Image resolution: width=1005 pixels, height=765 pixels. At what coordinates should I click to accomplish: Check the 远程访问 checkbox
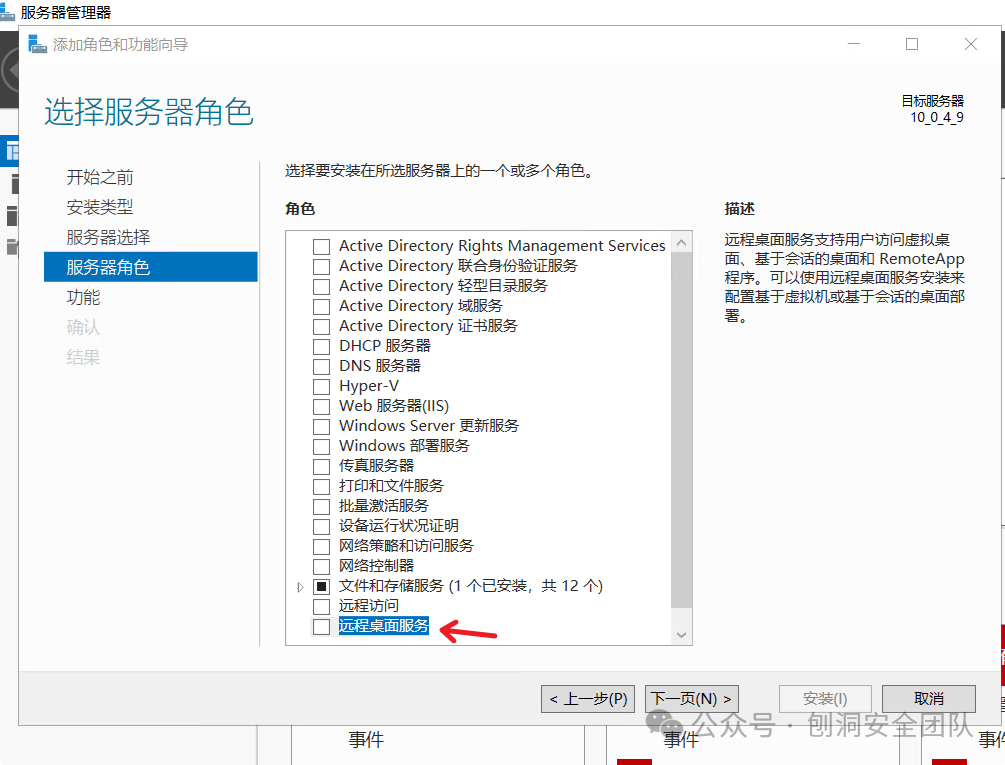coord(321,606)
